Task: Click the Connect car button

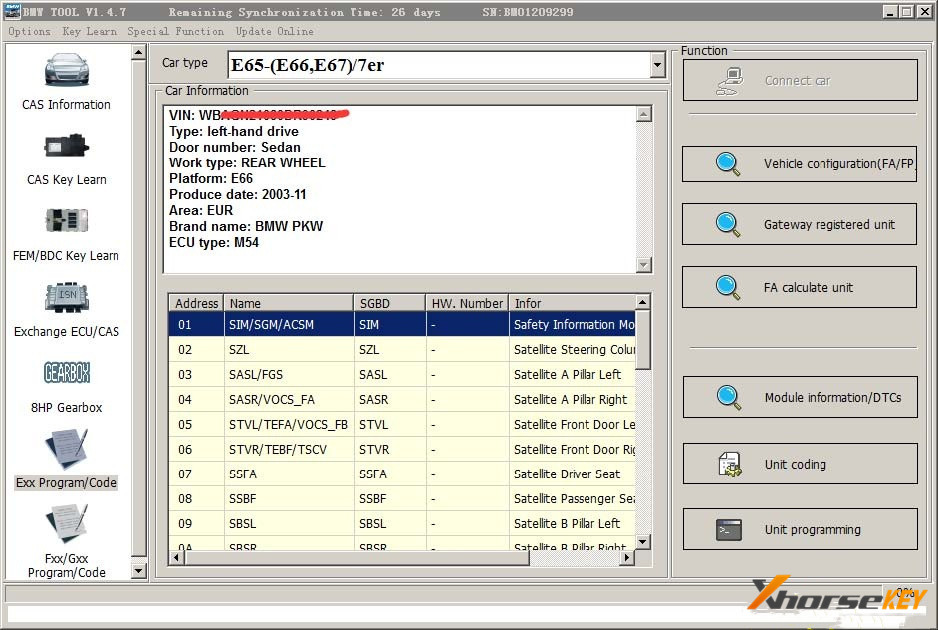Action: [800, 80]
